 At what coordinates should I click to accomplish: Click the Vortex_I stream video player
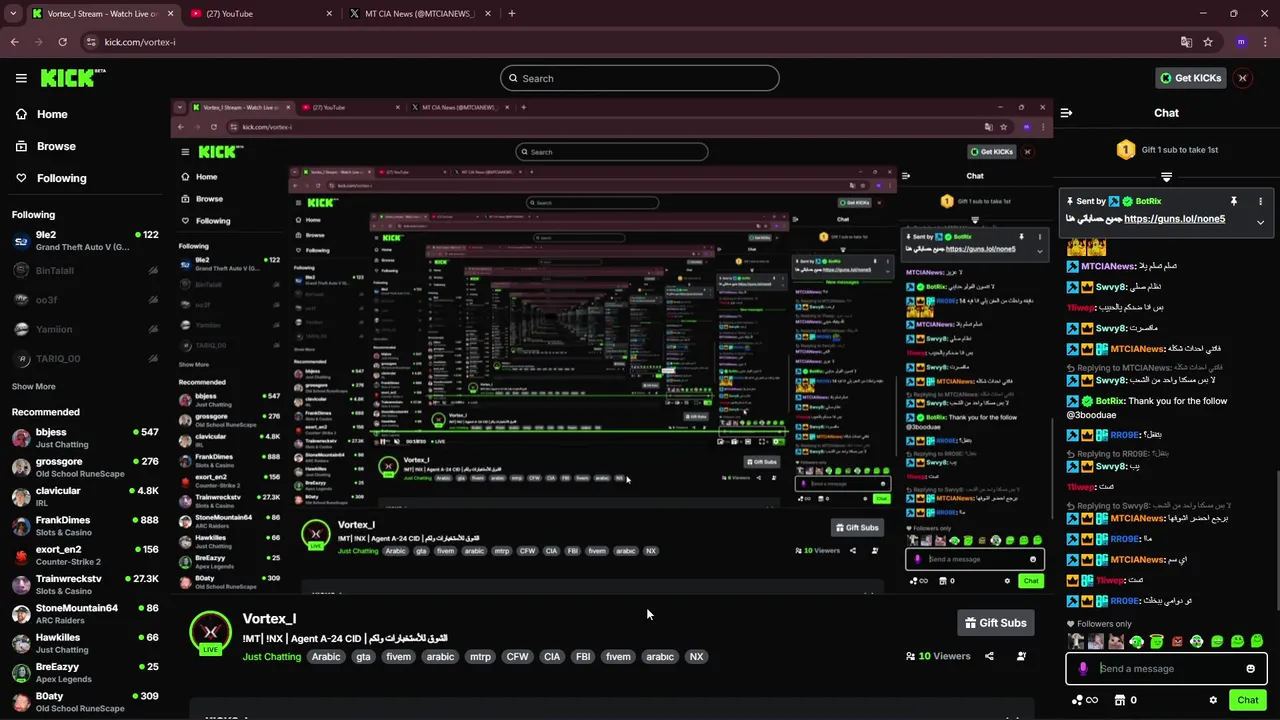pyautogui.click(x=612, y=346)
